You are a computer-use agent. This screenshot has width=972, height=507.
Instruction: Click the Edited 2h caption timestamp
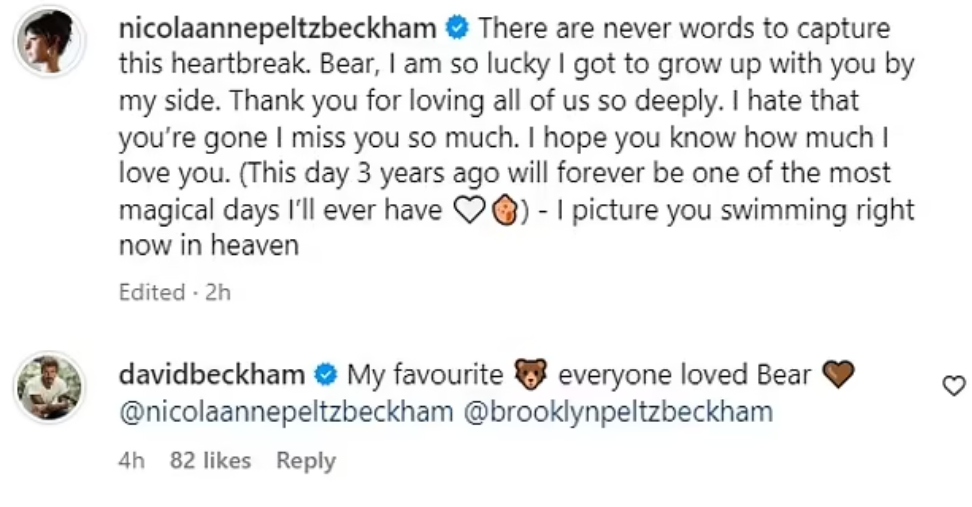175,293
